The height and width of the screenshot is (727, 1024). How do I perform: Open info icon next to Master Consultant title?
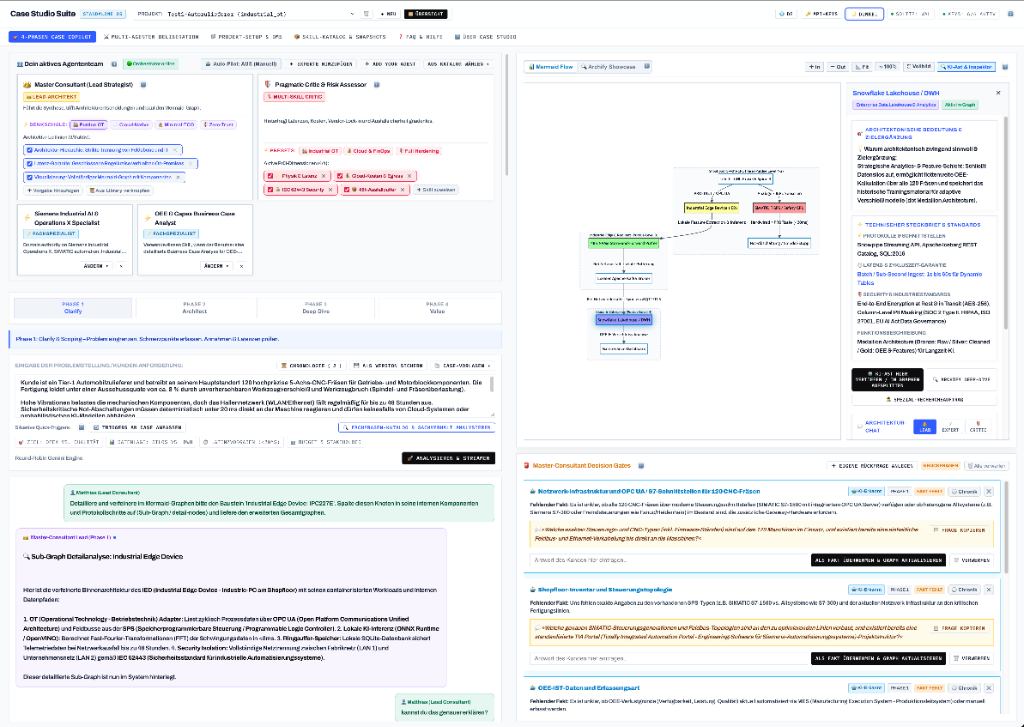(144, 85)
